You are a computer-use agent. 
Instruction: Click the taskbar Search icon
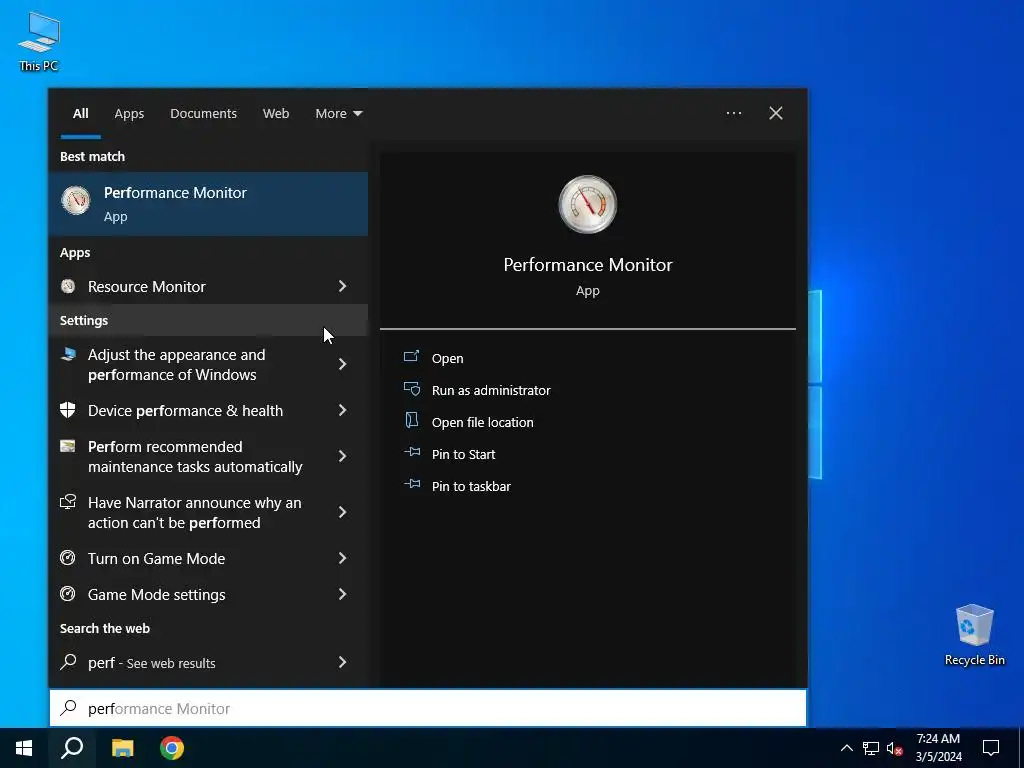tap(72, 748)
